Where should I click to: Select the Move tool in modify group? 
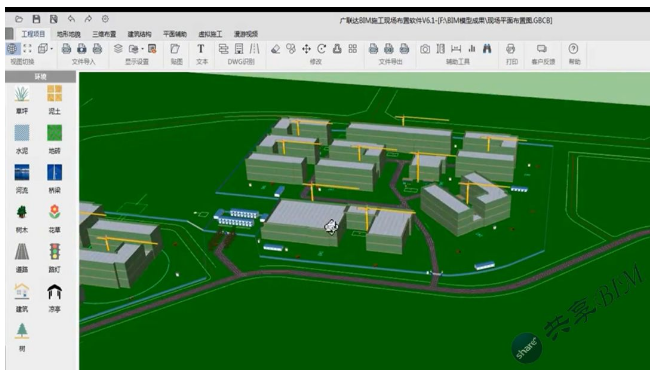(306, 49)
